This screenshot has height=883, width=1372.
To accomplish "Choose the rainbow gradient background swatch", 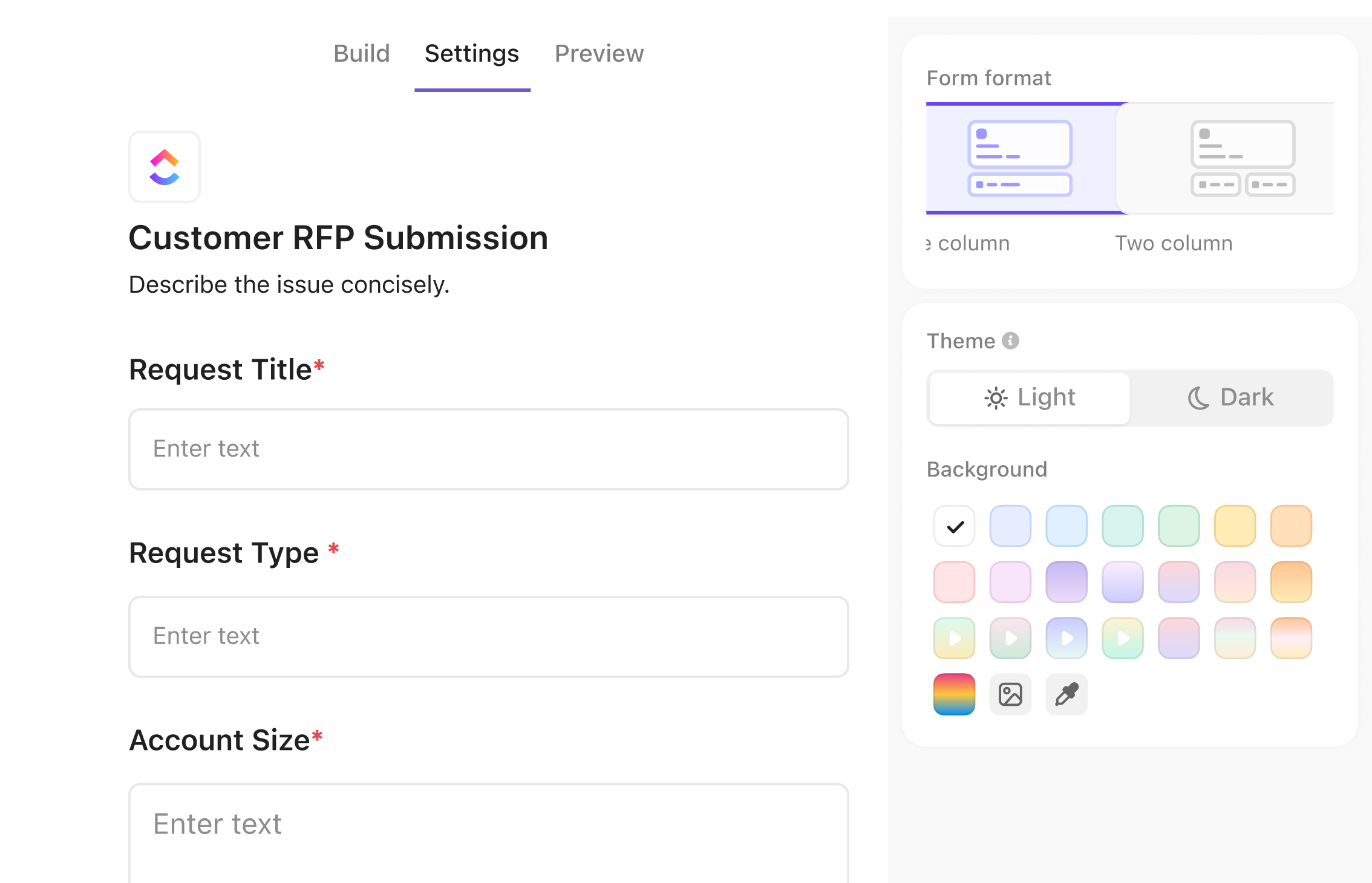I will pos(954,694).
